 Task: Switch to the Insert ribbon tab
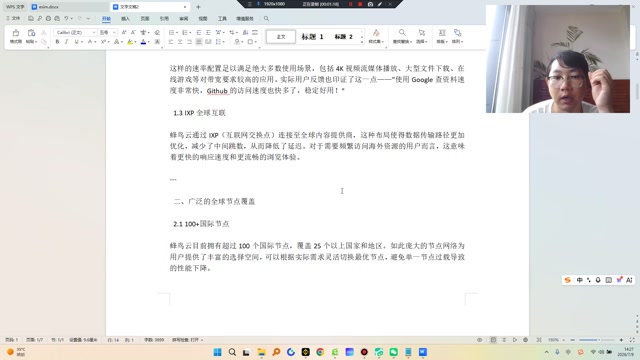(125, 19)
